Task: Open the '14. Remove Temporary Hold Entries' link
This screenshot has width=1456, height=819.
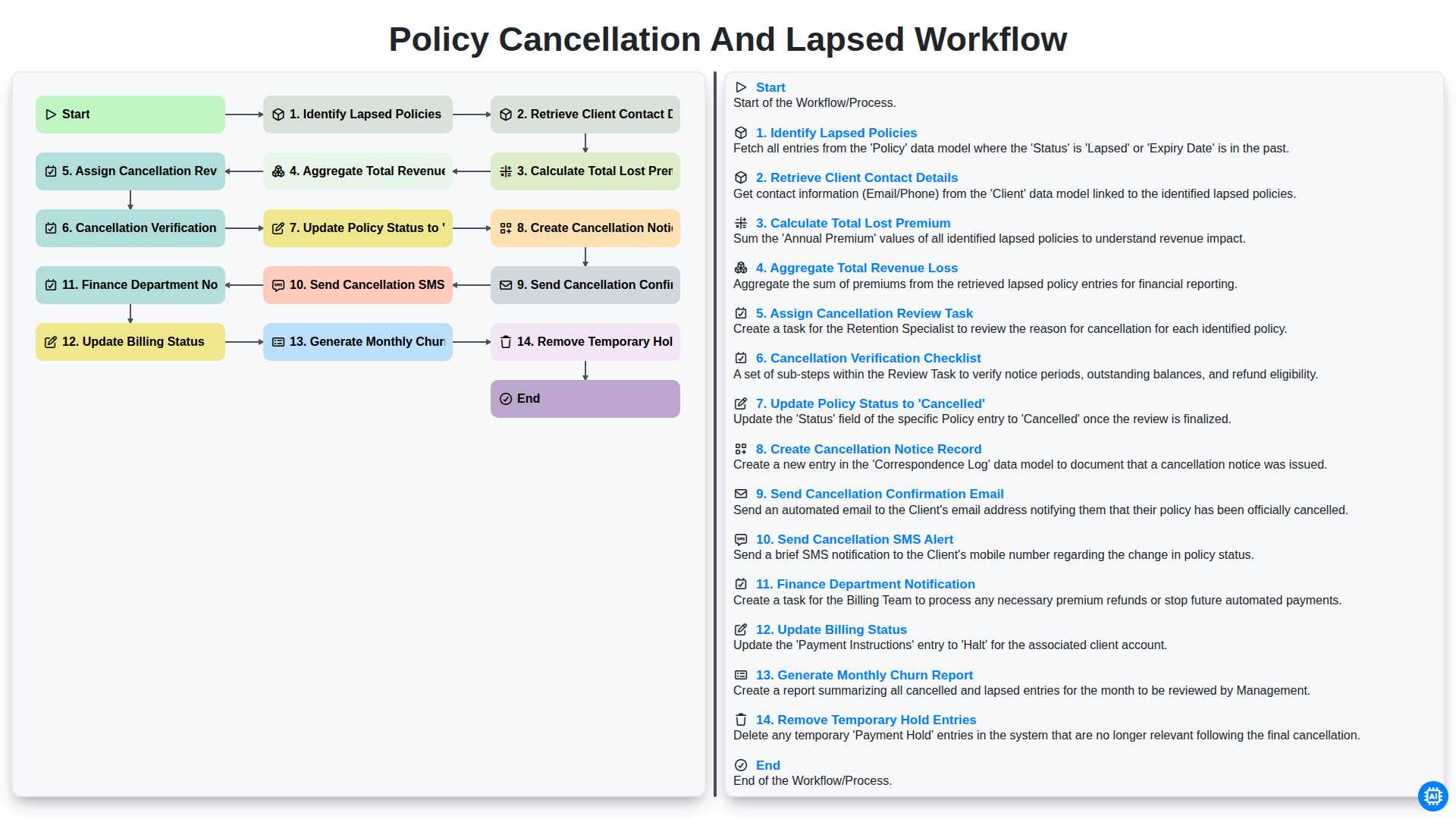Action: coord(865,720)
